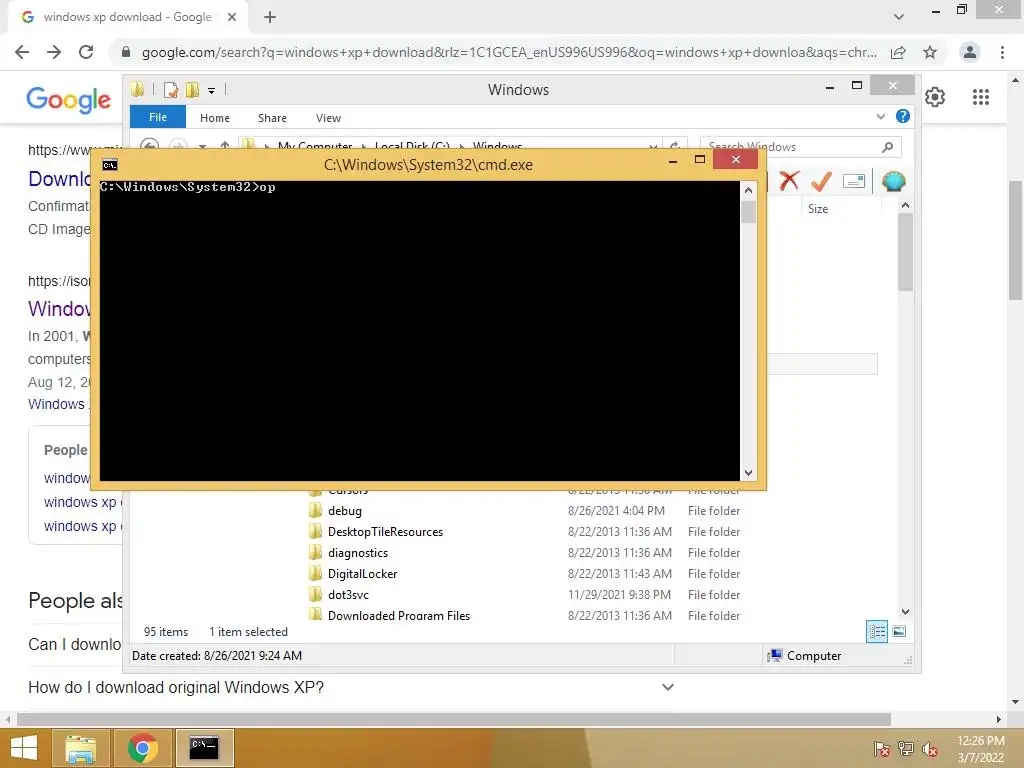Click Chrome horizontal scrollbar right arrow
1024x768 pixels.
coord(999,719)
